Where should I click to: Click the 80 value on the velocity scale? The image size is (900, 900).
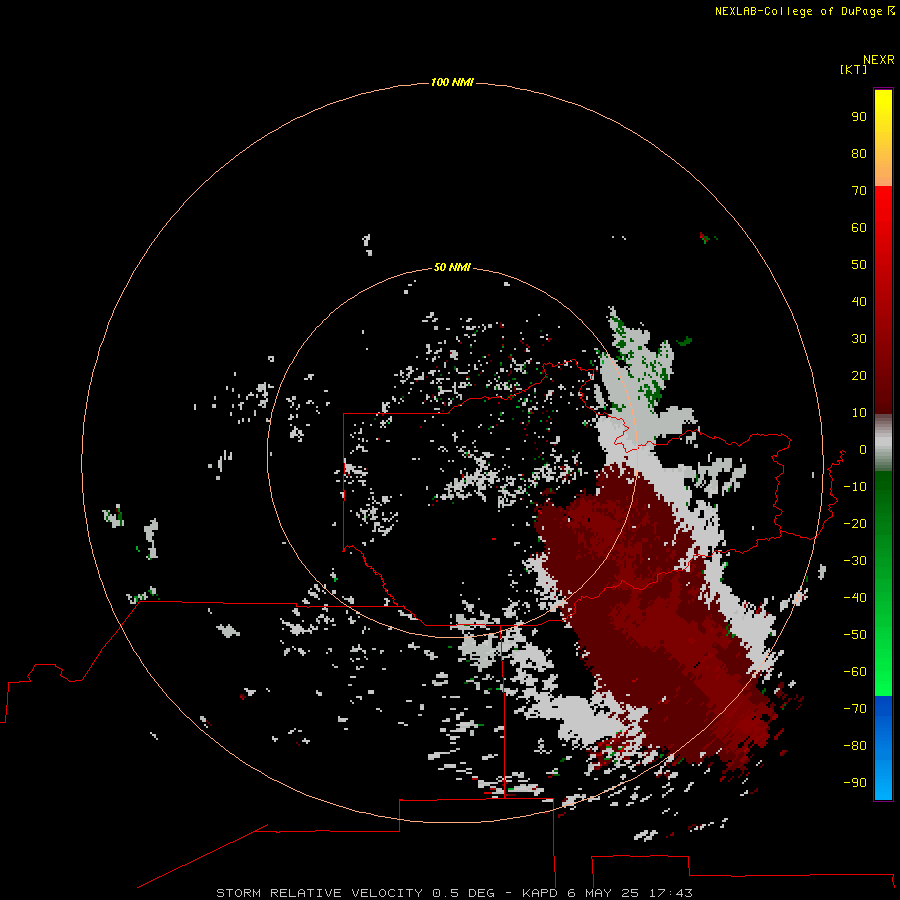point(859,153)
